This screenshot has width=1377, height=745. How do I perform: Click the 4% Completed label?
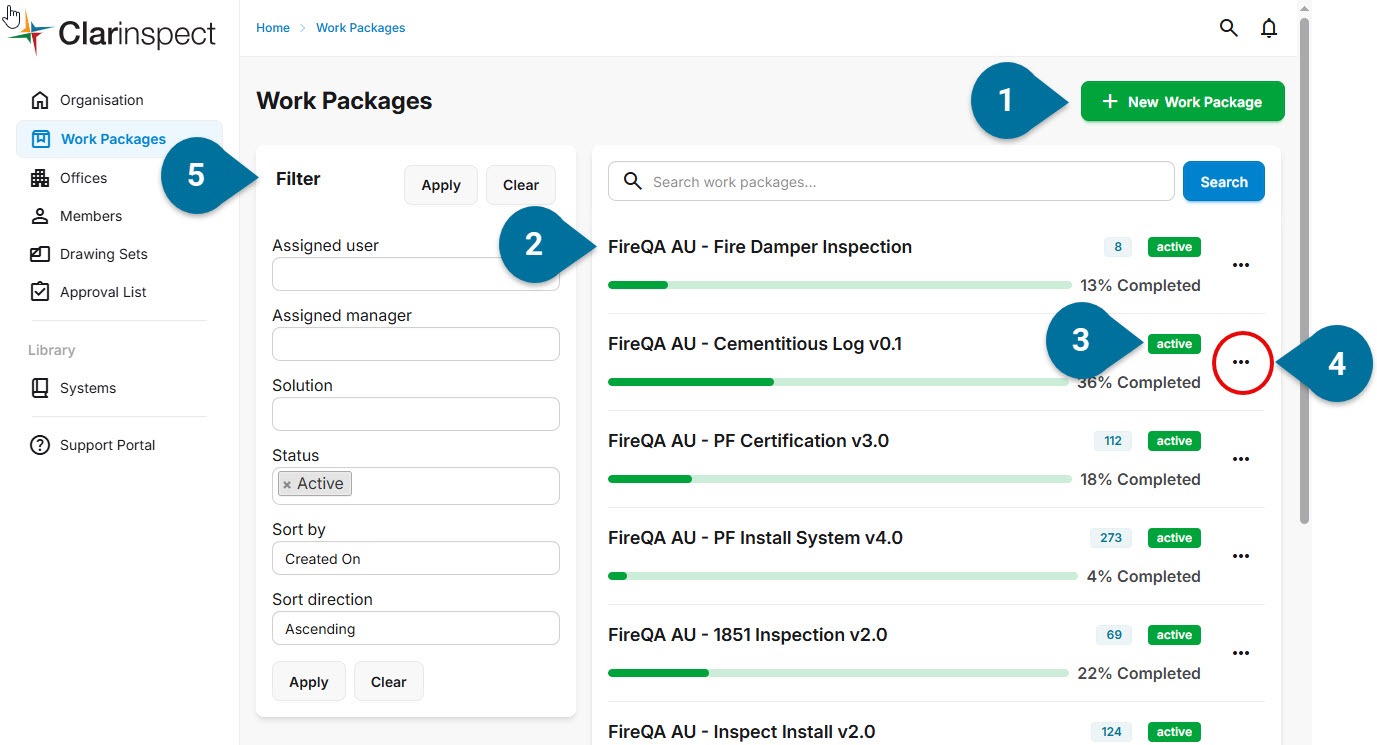1144,577
